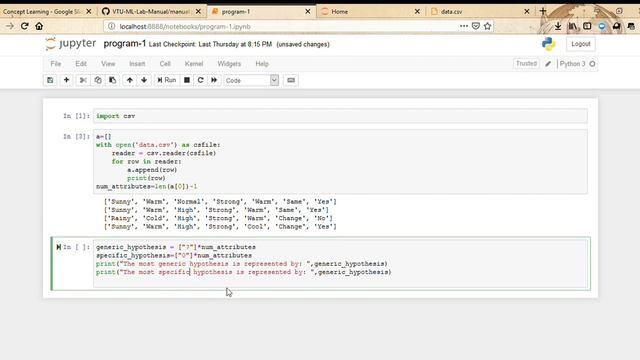Open the Help menu
Image resolution: width=640 pixels, height=360 pixels.
(262, 64)
